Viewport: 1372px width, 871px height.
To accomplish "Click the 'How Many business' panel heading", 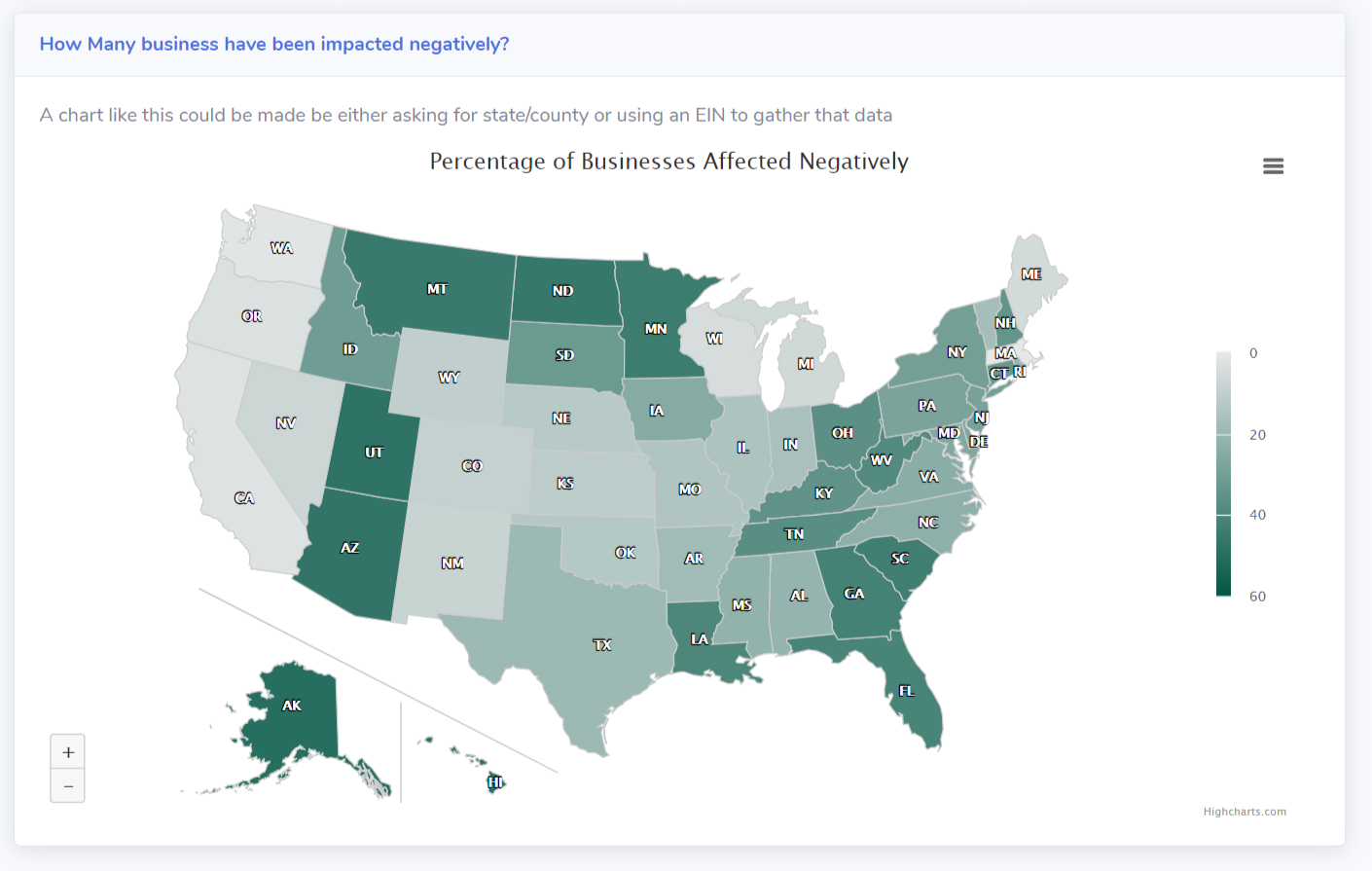I will pos(274,44).
